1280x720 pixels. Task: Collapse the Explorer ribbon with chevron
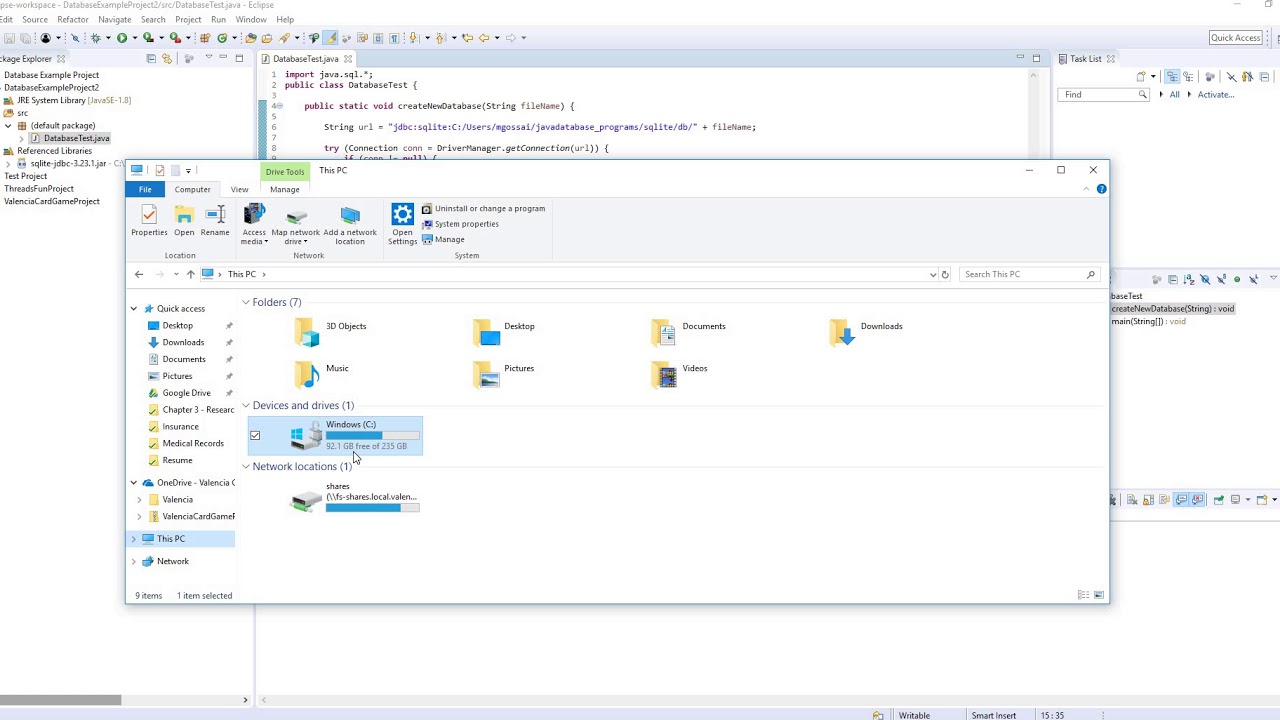tap(1087, 189)
